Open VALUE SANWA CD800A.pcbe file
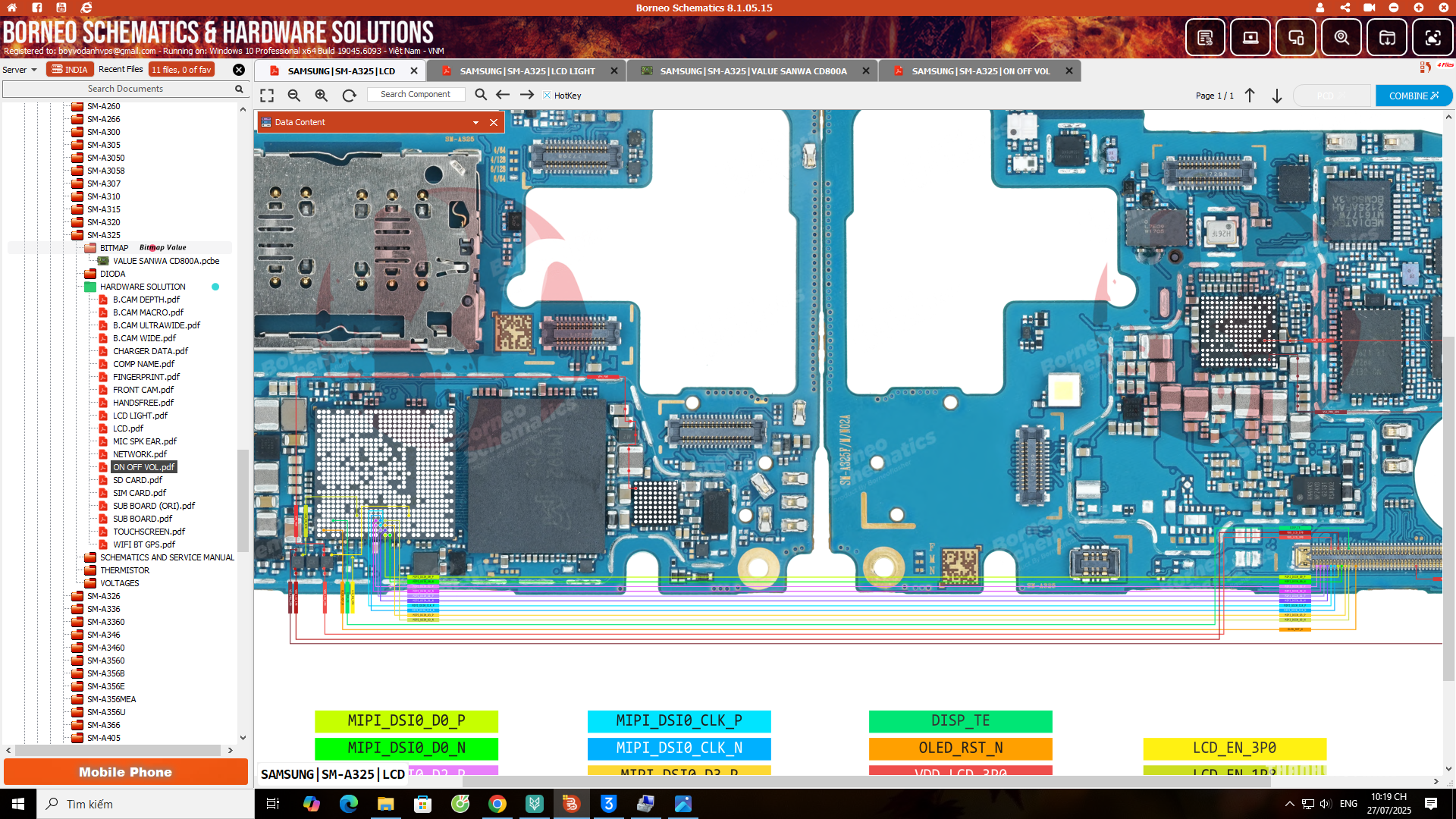This screenshot has height=819, width=1456. pos(166,261)
